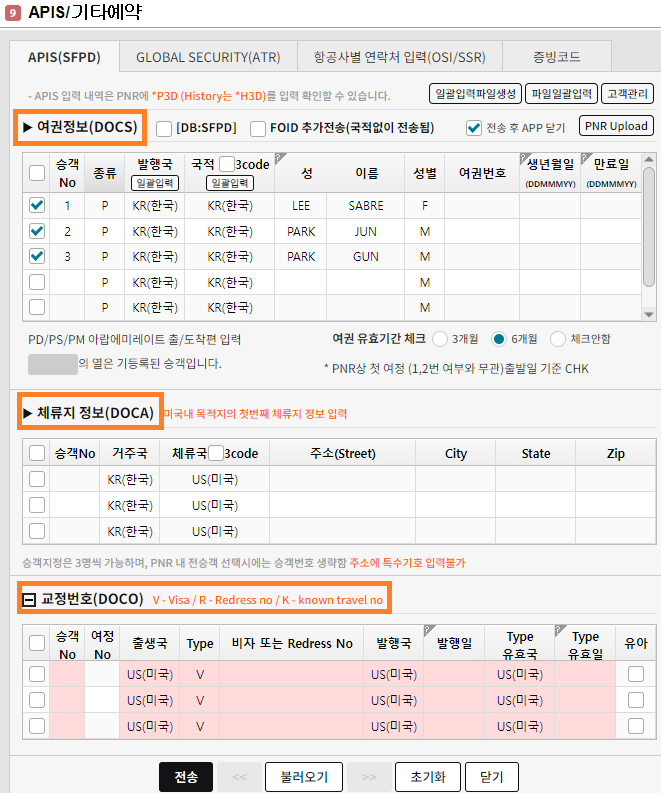The width and height of the screenshot is (661, 793).
Task: Uncheck passenger 1 LEE SABRE row checkbox
Action: click(x=37, y=205)
